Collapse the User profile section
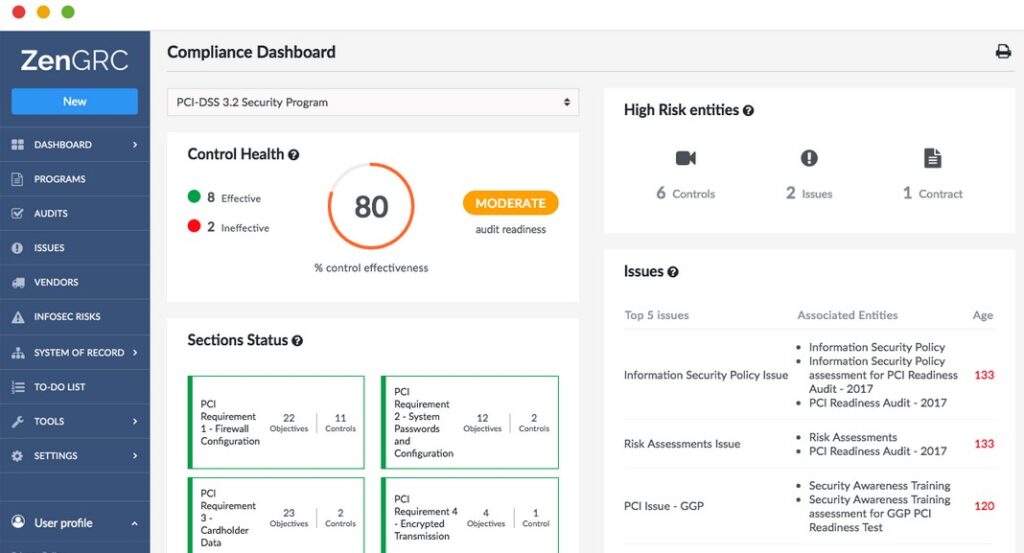The height and width of the screenshot is (553, 1024). (x=133, y=523)
